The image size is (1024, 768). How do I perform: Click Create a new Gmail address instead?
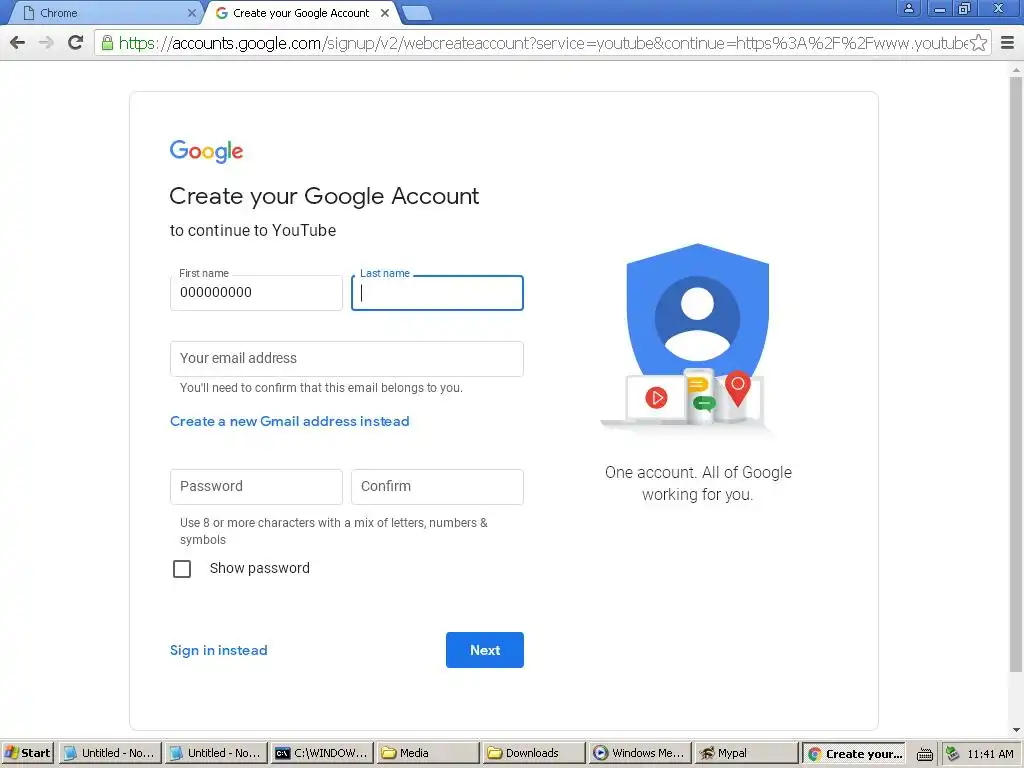click(289, 421)
